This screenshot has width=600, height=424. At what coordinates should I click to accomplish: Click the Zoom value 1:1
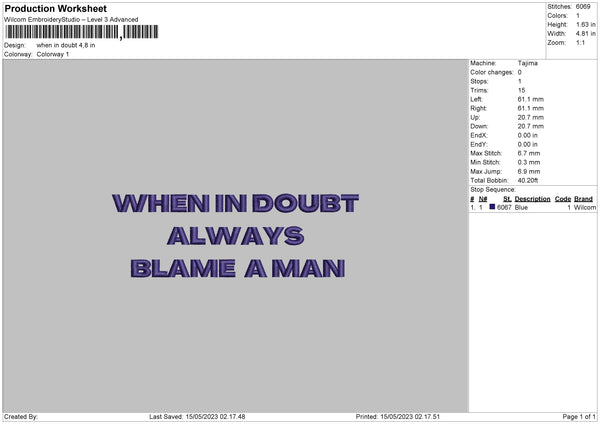point(580,42)
